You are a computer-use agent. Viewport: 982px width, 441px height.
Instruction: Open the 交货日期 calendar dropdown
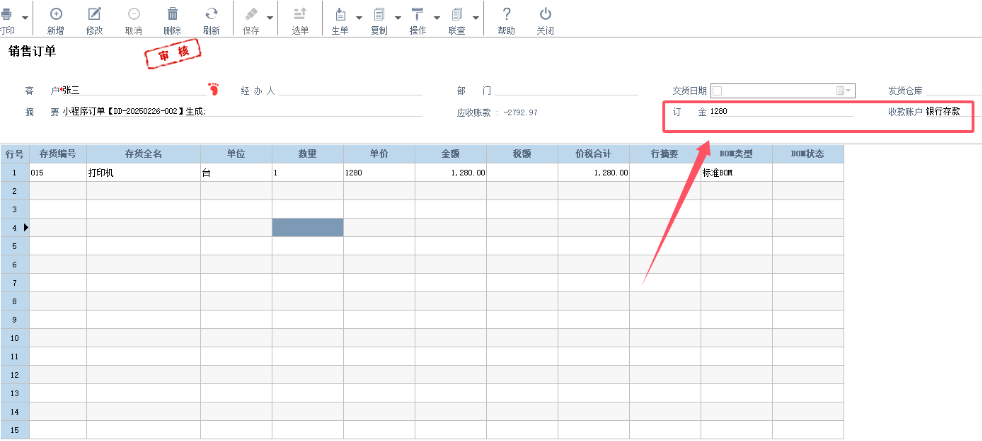coord(844,91)
